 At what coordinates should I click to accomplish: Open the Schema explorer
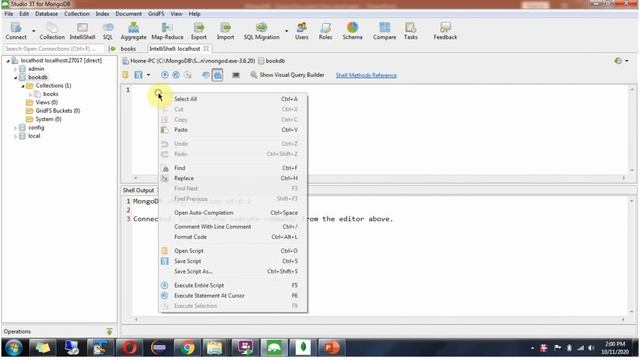pyautogui.click(x=352, y=31)
